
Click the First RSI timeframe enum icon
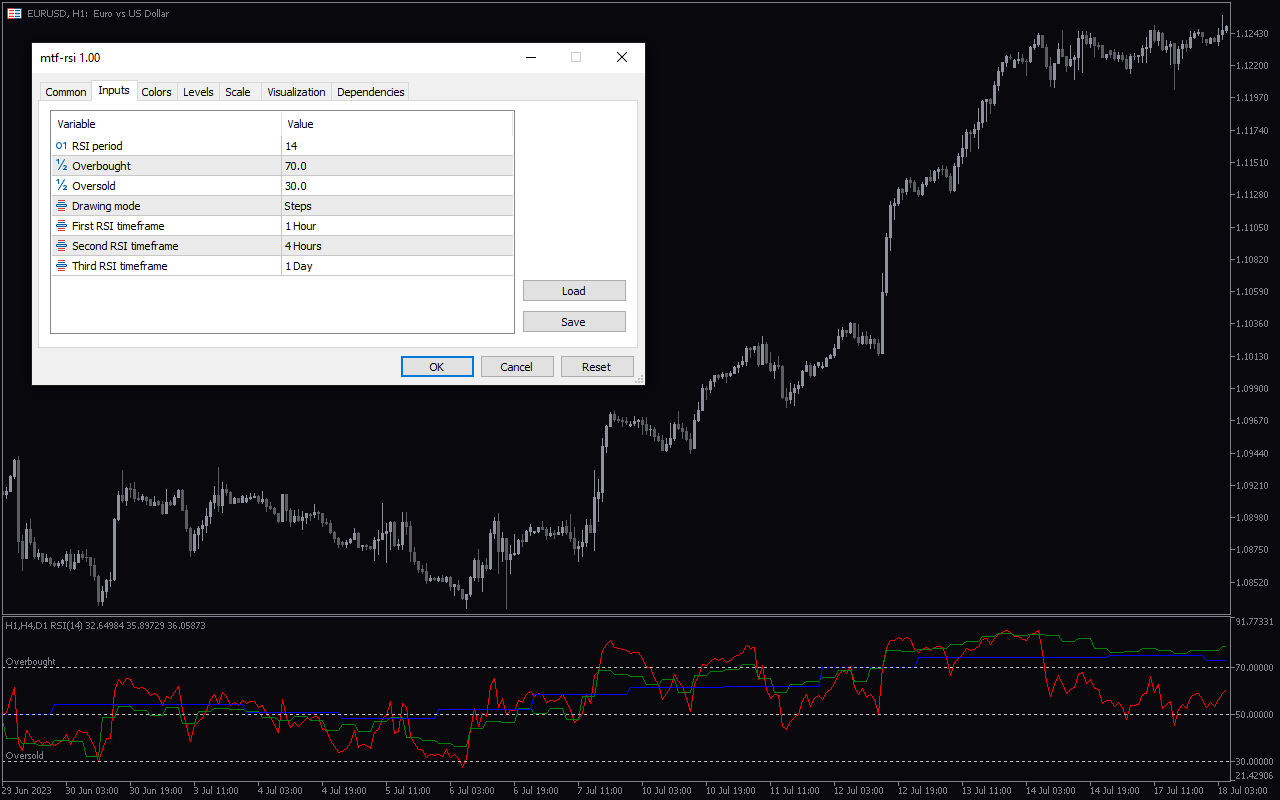pos(61,226)
